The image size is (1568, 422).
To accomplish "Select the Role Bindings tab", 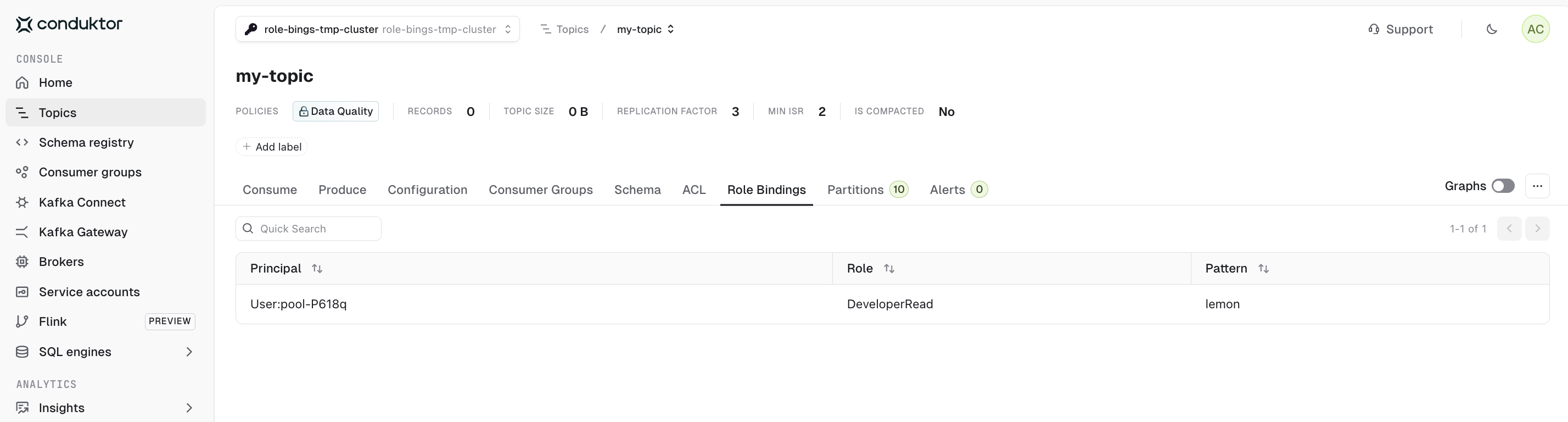I will 766,190.
